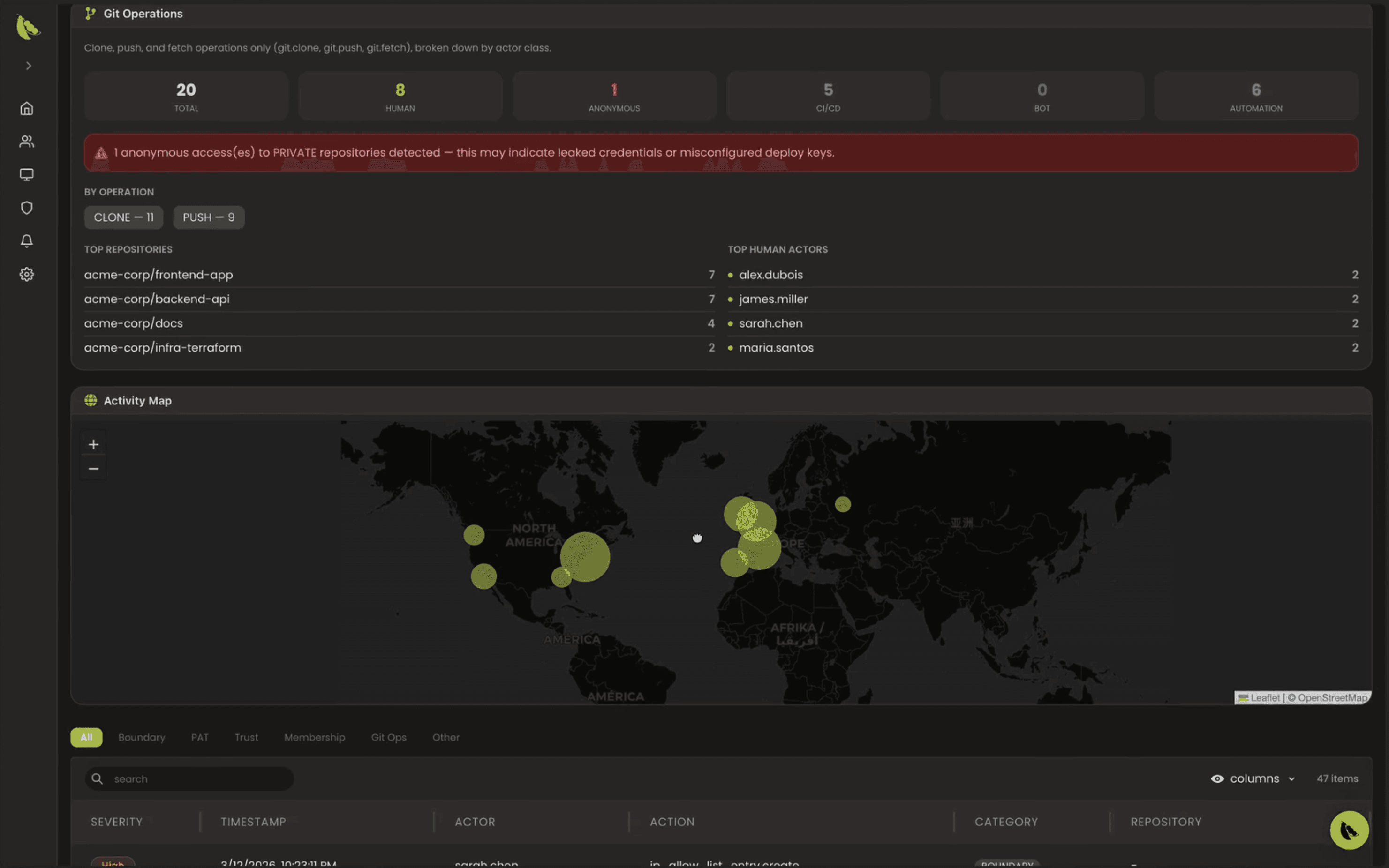Open the users icon in sidebar
This screenshot has width=1389, height=868.
pyautogui.click(x=26, y=141)
